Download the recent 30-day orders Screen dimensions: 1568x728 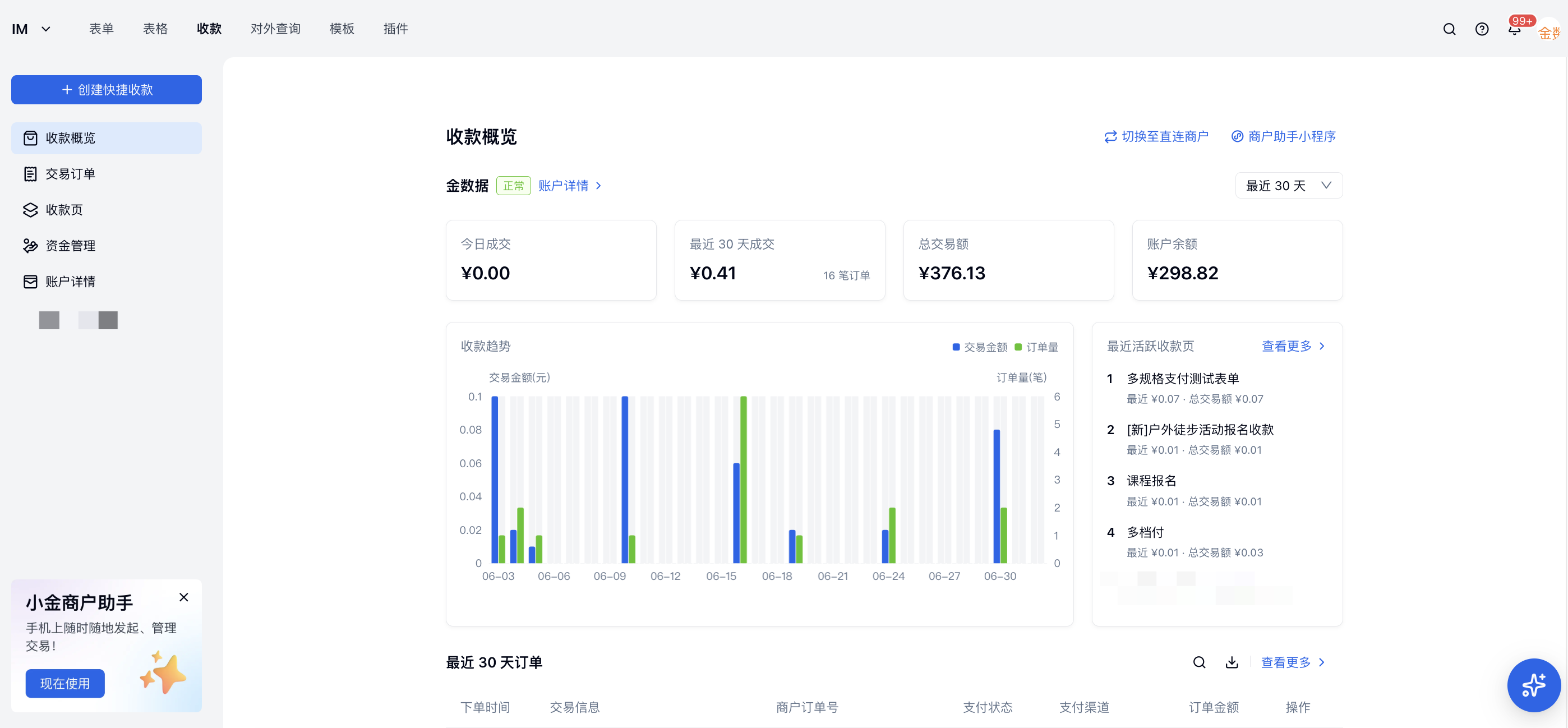pyautogui.click(x=1232, y=662)
